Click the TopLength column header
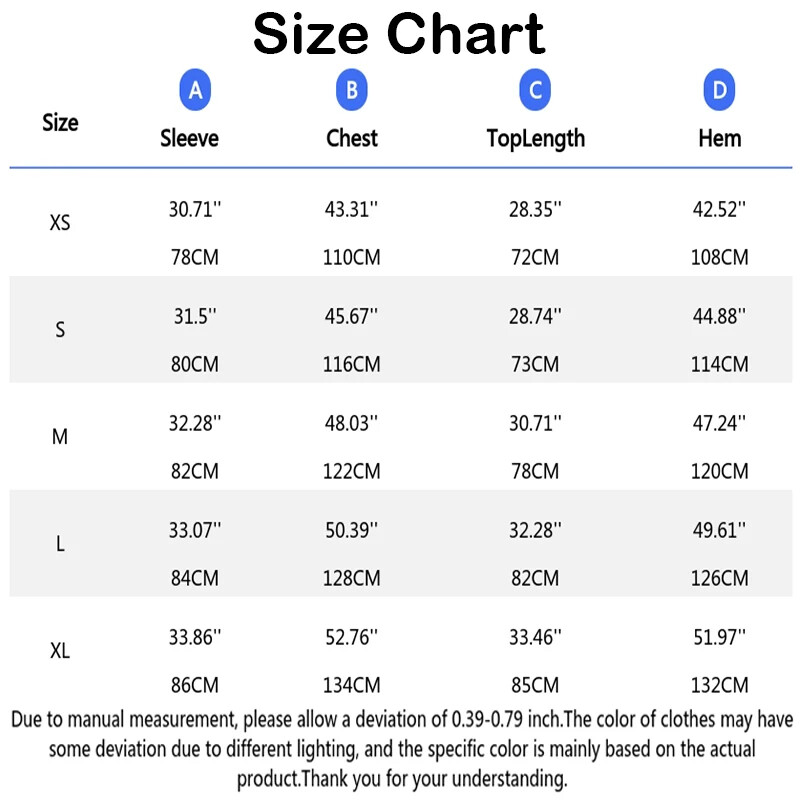This screenshot has height=800, width=800. click(535, 138)
